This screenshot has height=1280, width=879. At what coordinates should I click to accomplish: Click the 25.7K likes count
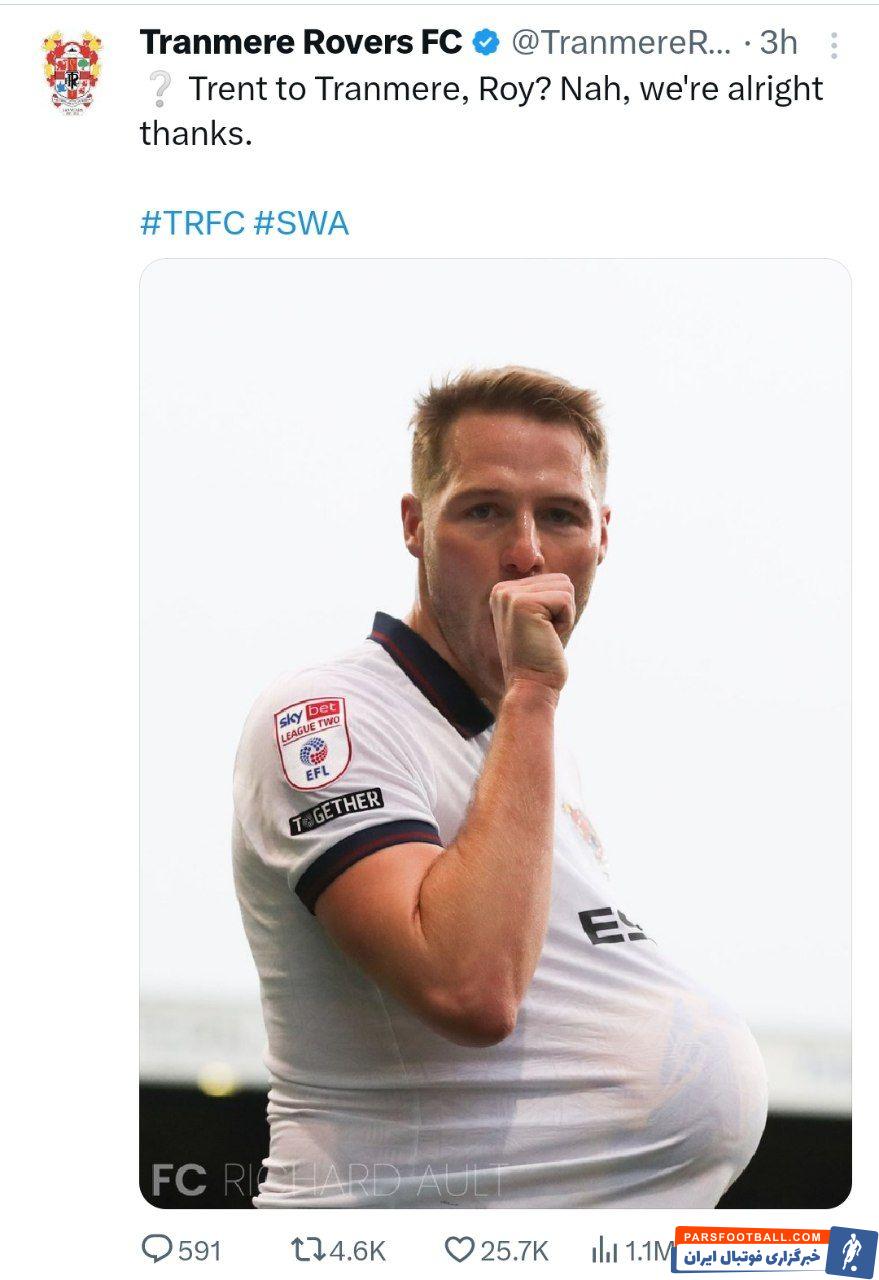(514, 1250)
